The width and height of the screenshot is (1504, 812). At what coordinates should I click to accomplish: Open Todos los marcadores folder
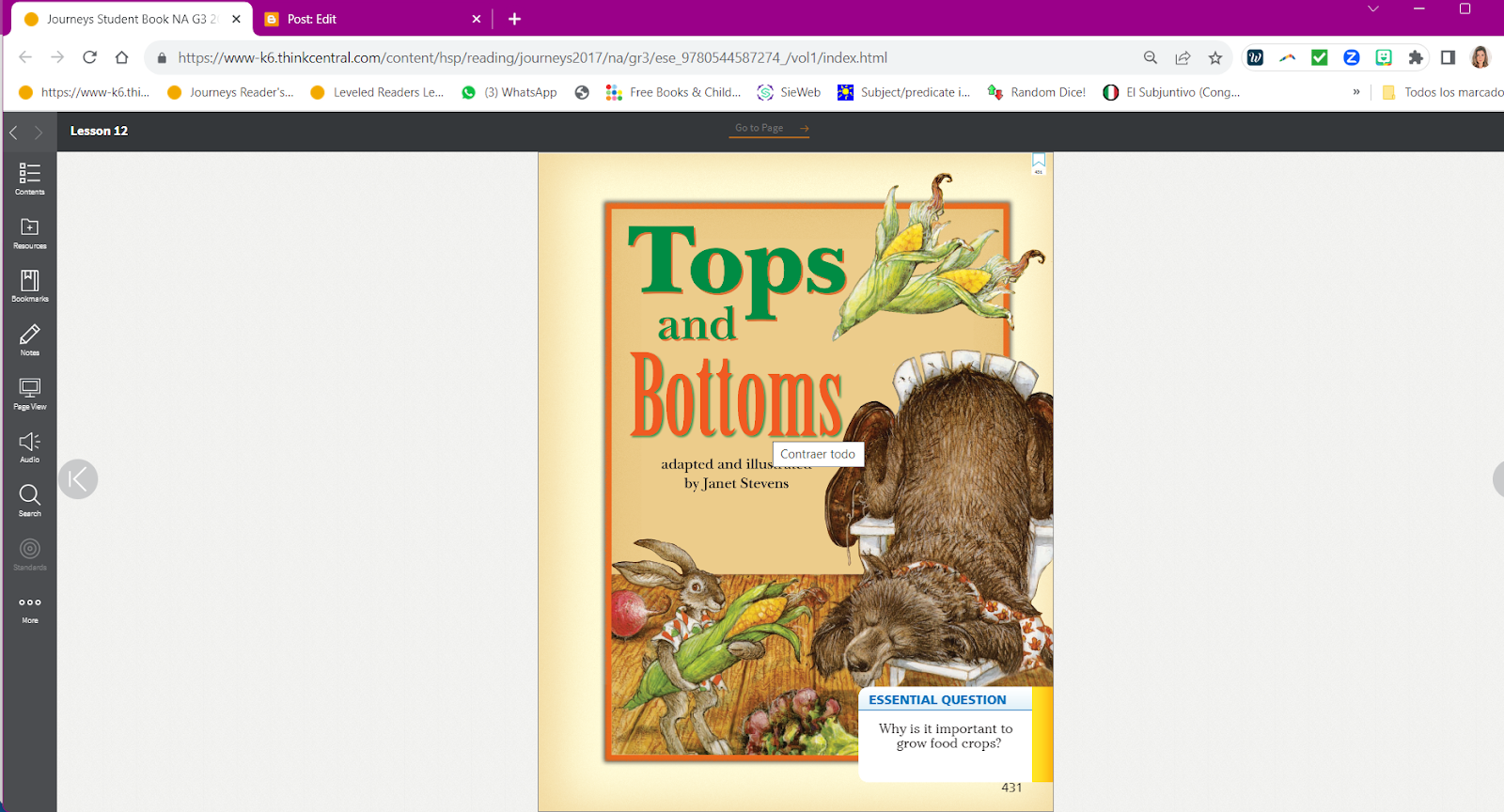(1442, 92)
